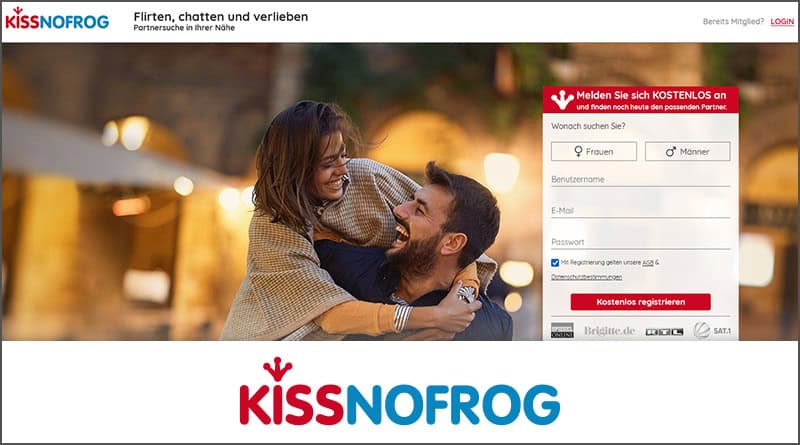Open the AGB terms link

coord(648,263)
